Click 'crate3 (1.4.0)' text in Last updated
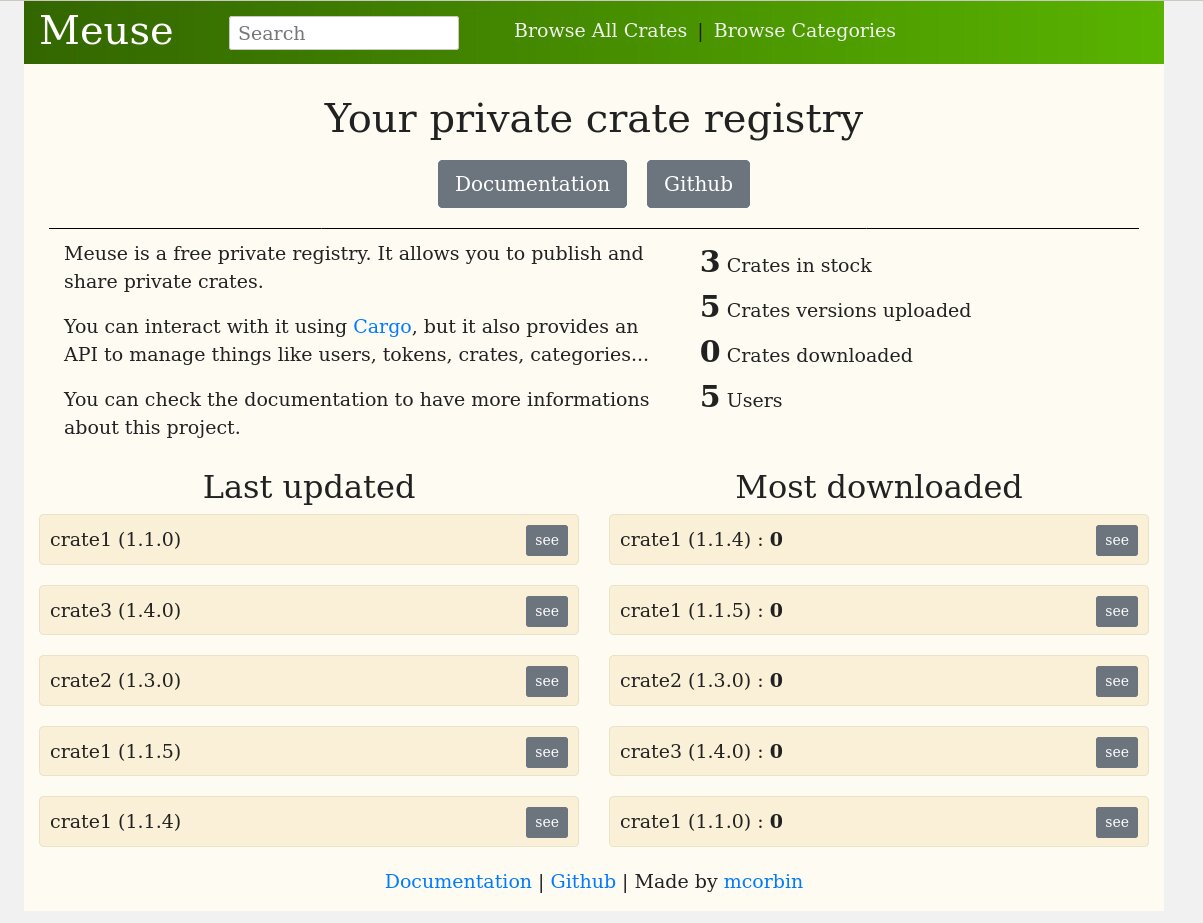Screen dimensions: 1203x923 (116, 611)
